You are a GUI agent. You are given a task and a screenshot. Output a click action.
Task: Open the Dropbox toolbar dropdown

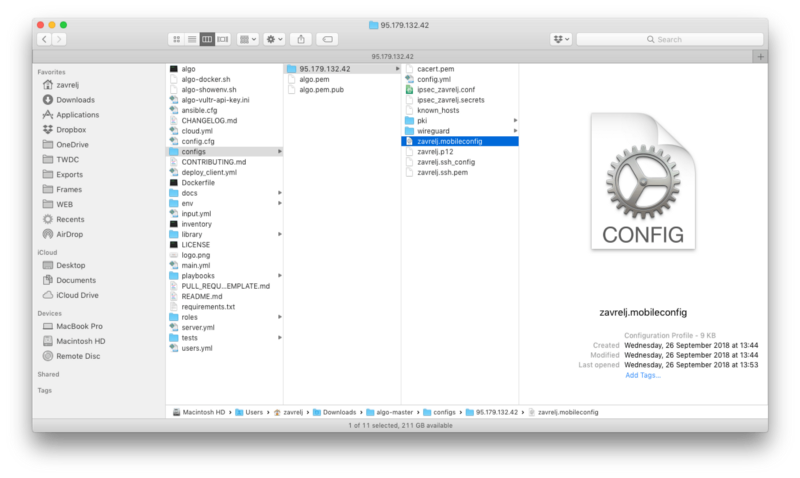click(x=561, y=39)
